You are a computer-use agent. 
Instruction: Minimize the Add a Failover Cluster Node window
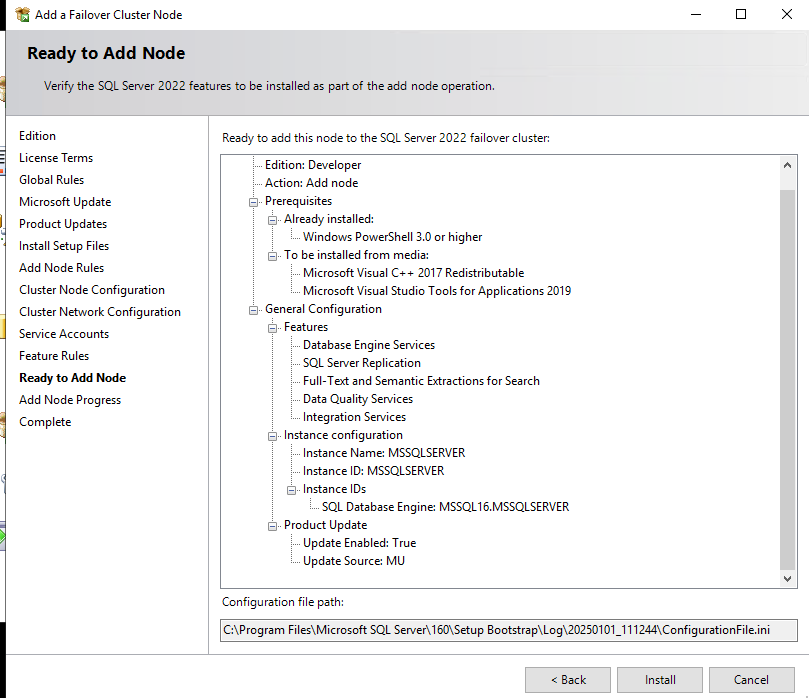[696, 14]
